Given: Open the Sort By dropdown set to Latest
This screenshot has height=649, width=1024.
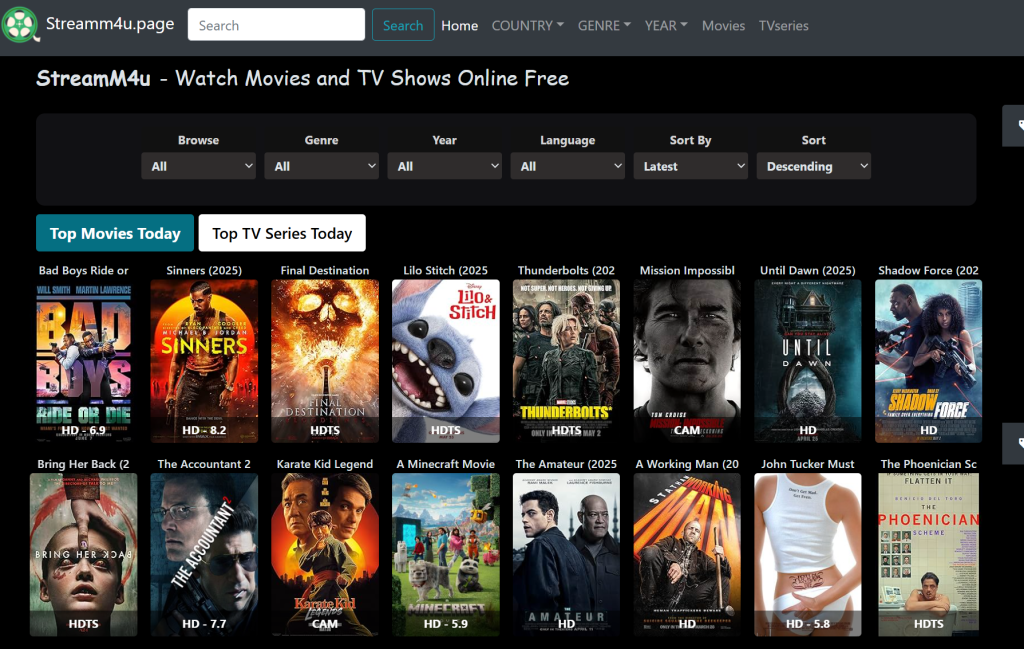Looking at the screenshot, I should tap(690, 166).
